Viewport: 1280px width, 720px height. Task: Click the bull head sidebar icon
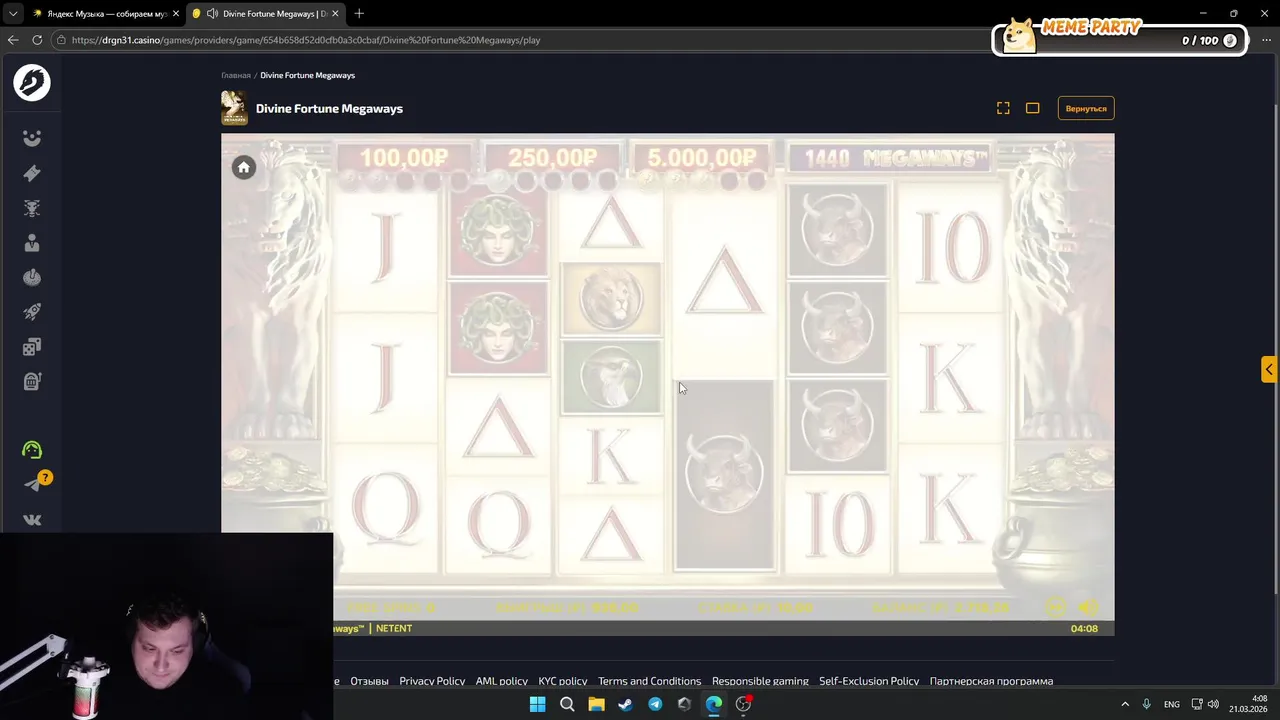pyautogui.click(x=32, y=208)
